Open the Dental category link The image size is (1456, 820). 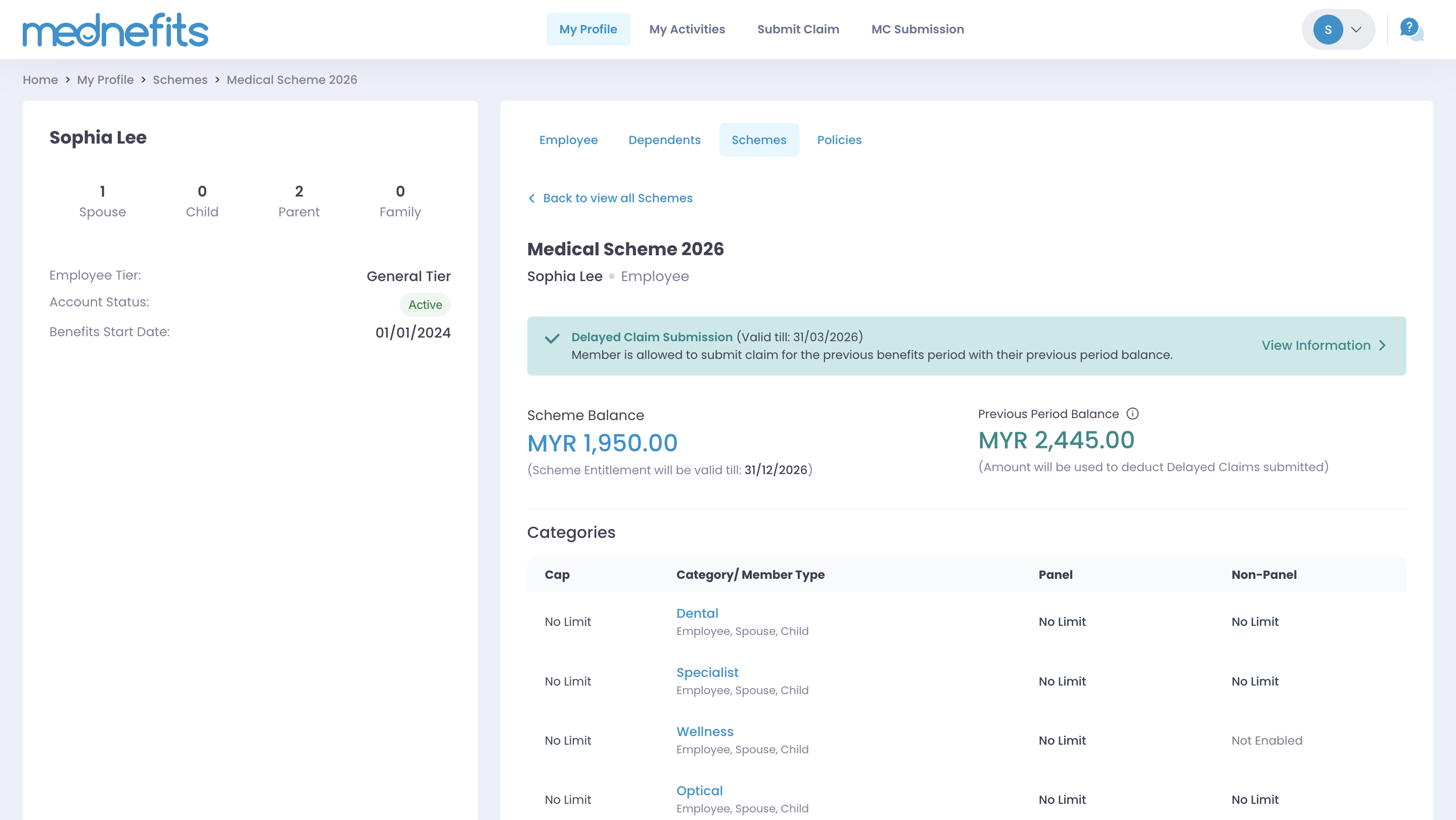pos(697,613)
